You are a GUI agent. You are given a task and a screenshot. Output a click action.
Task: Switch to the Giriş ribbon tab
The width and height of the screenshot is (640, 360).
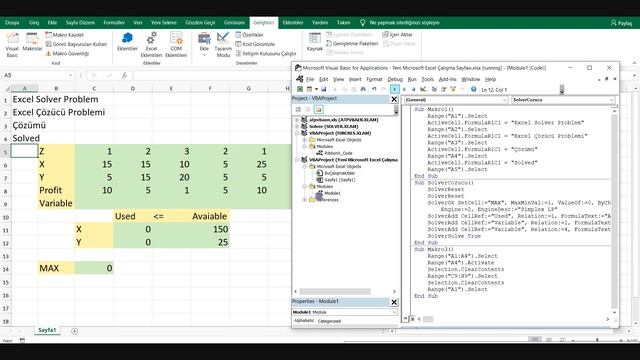coord(34,22)
